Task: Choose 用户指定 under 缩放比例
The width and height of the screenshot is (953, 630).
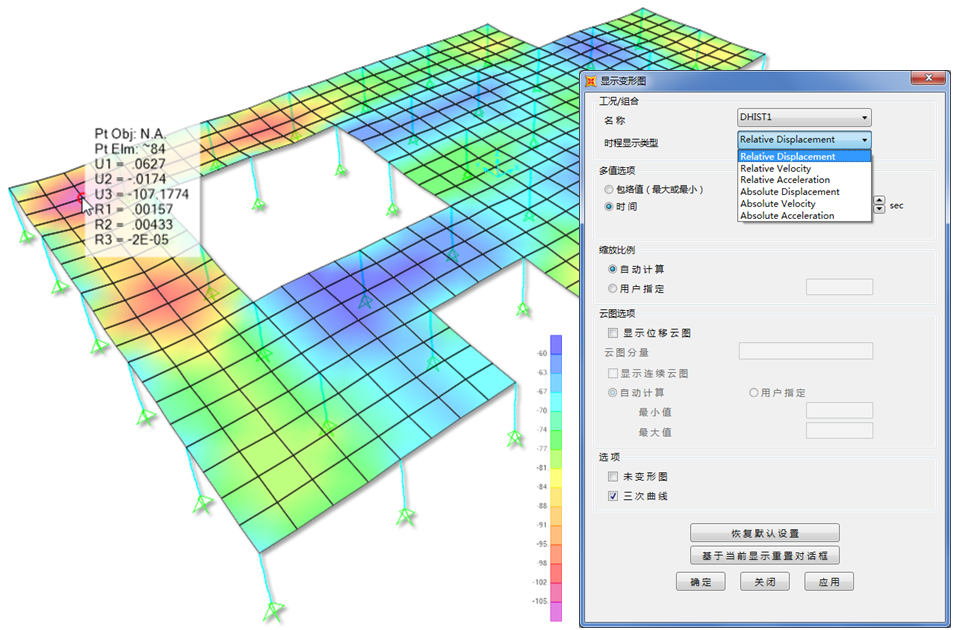Action: [x=613, y=289]
